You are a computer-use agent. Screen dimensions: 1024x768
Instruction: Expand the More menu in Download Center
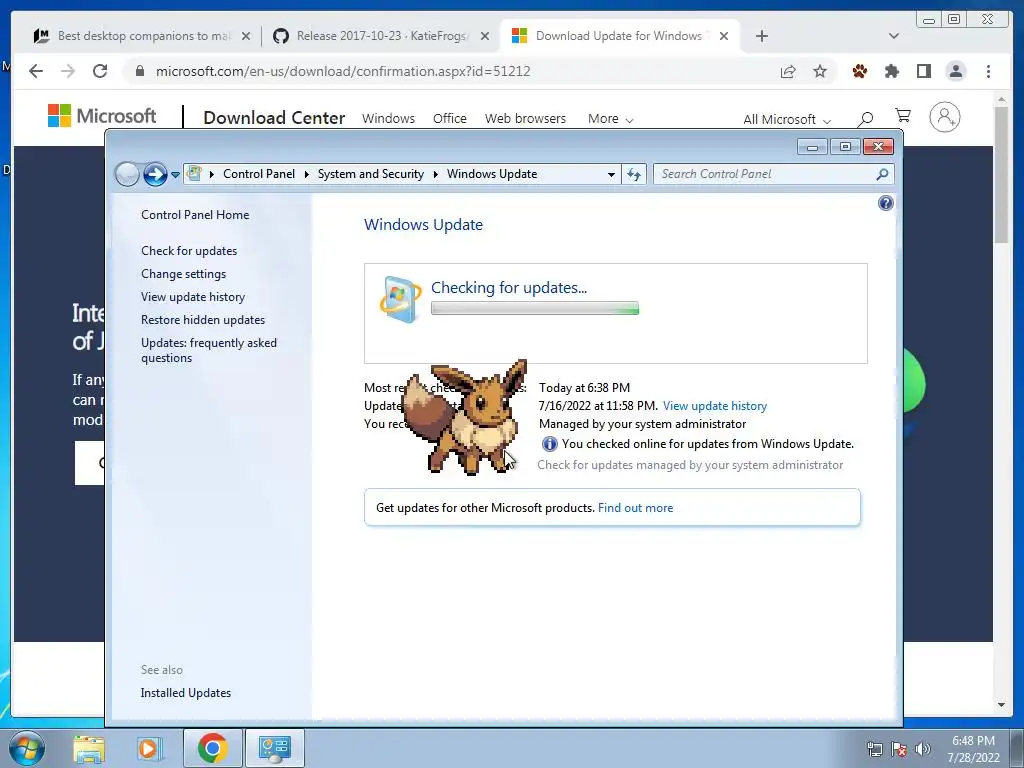point(610,119)
